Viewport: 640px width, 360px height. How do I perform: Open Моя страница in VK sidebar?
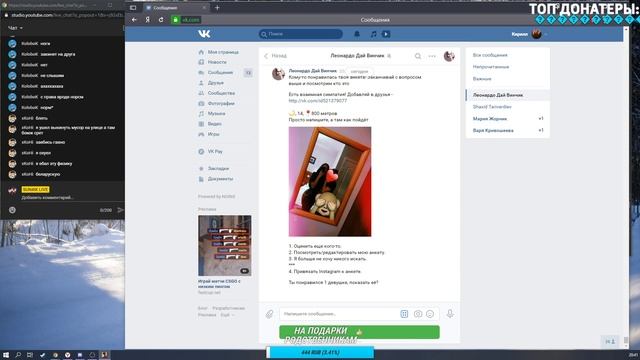coord(223,52)
